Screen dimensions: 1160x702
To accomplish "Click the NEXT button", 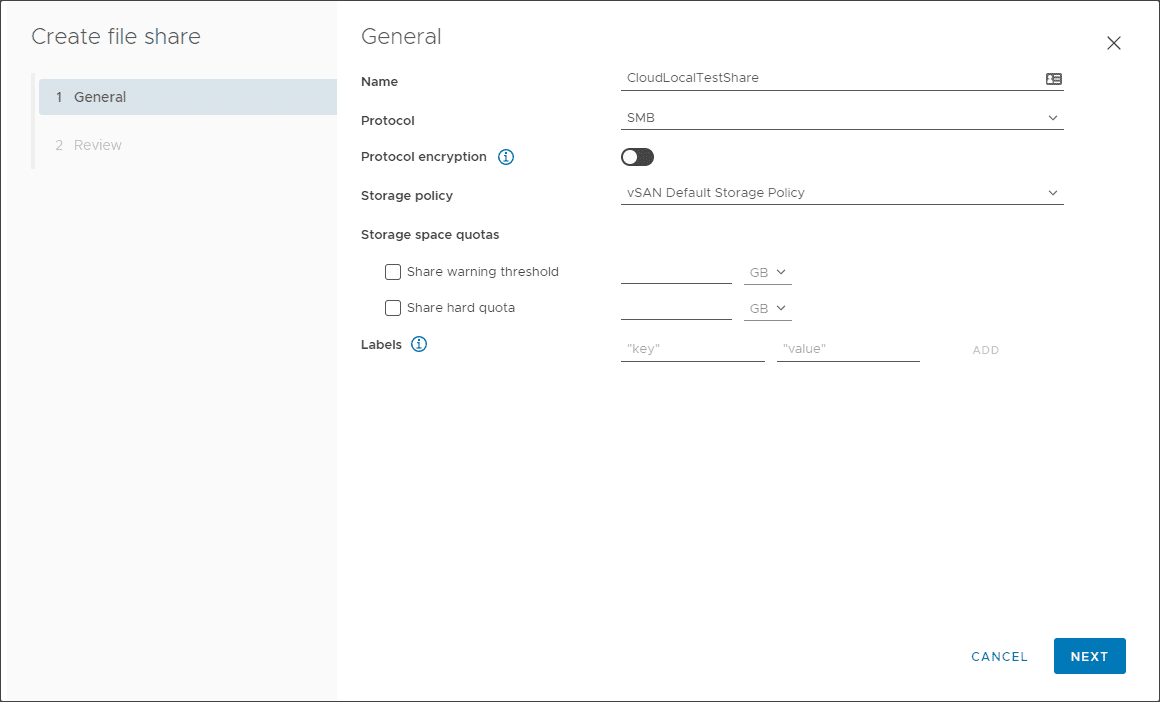I will click(x=1089, y=656).
